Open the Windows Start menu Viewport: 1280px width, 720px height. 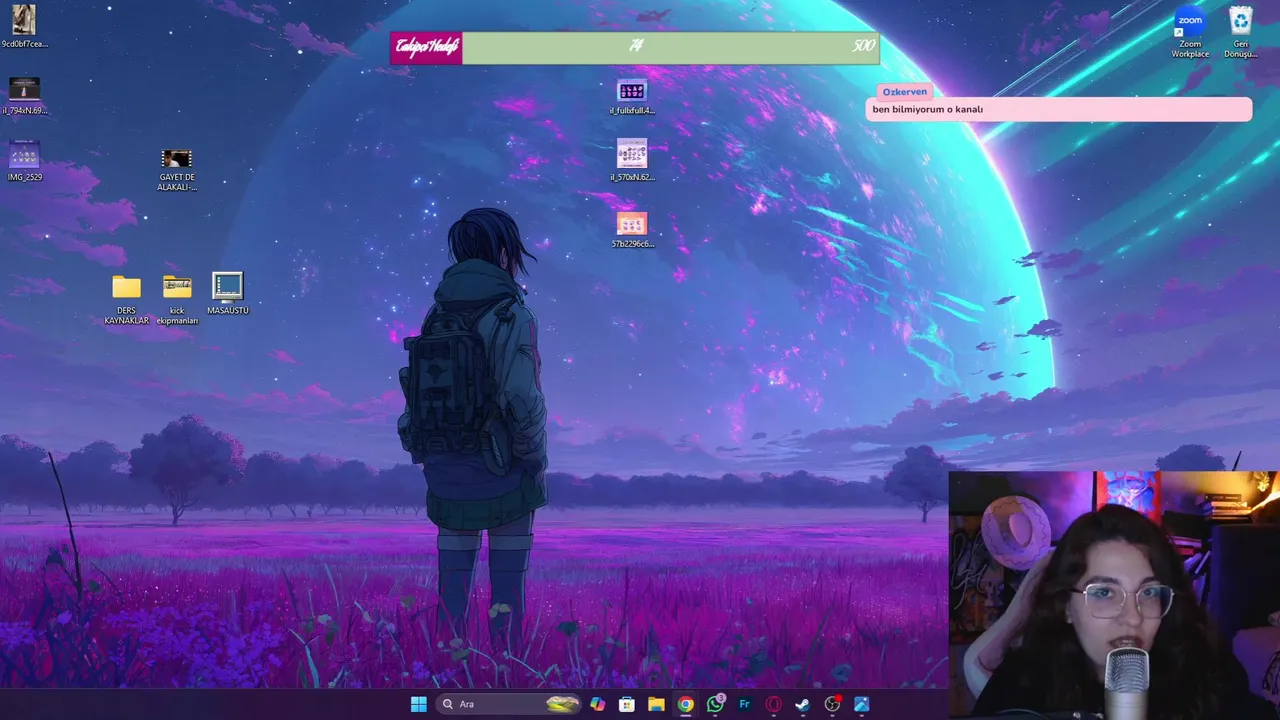click(x=418, y=704)
